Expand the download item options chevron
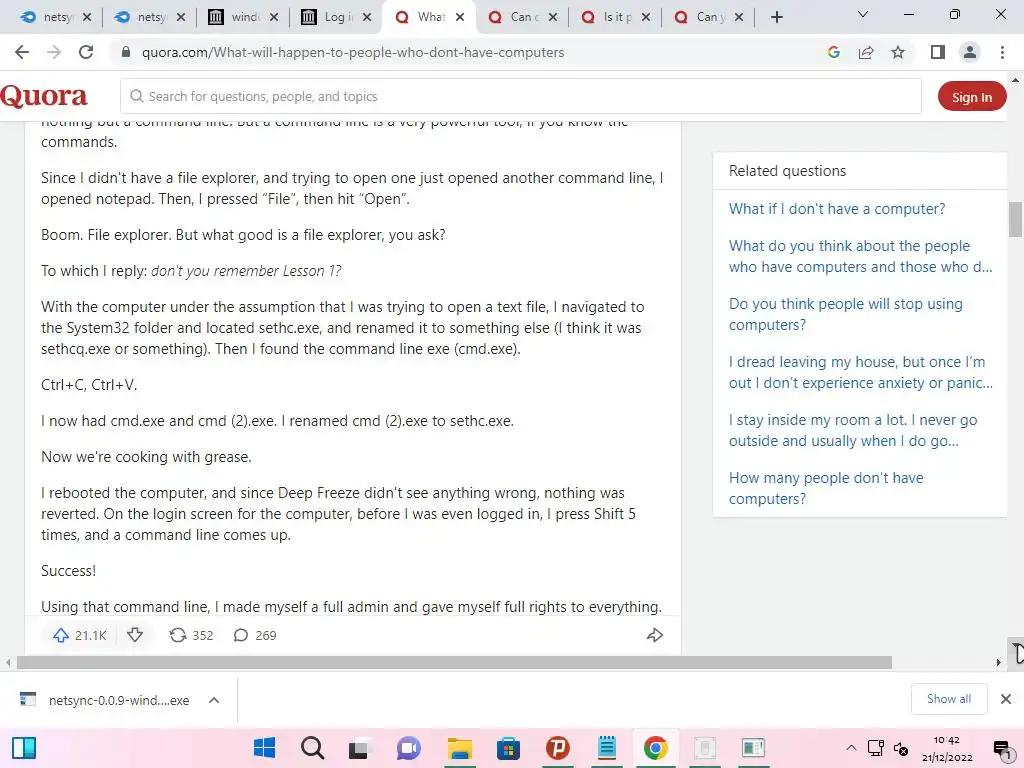The image size is (1024, 768). click(x=214, y=700)
